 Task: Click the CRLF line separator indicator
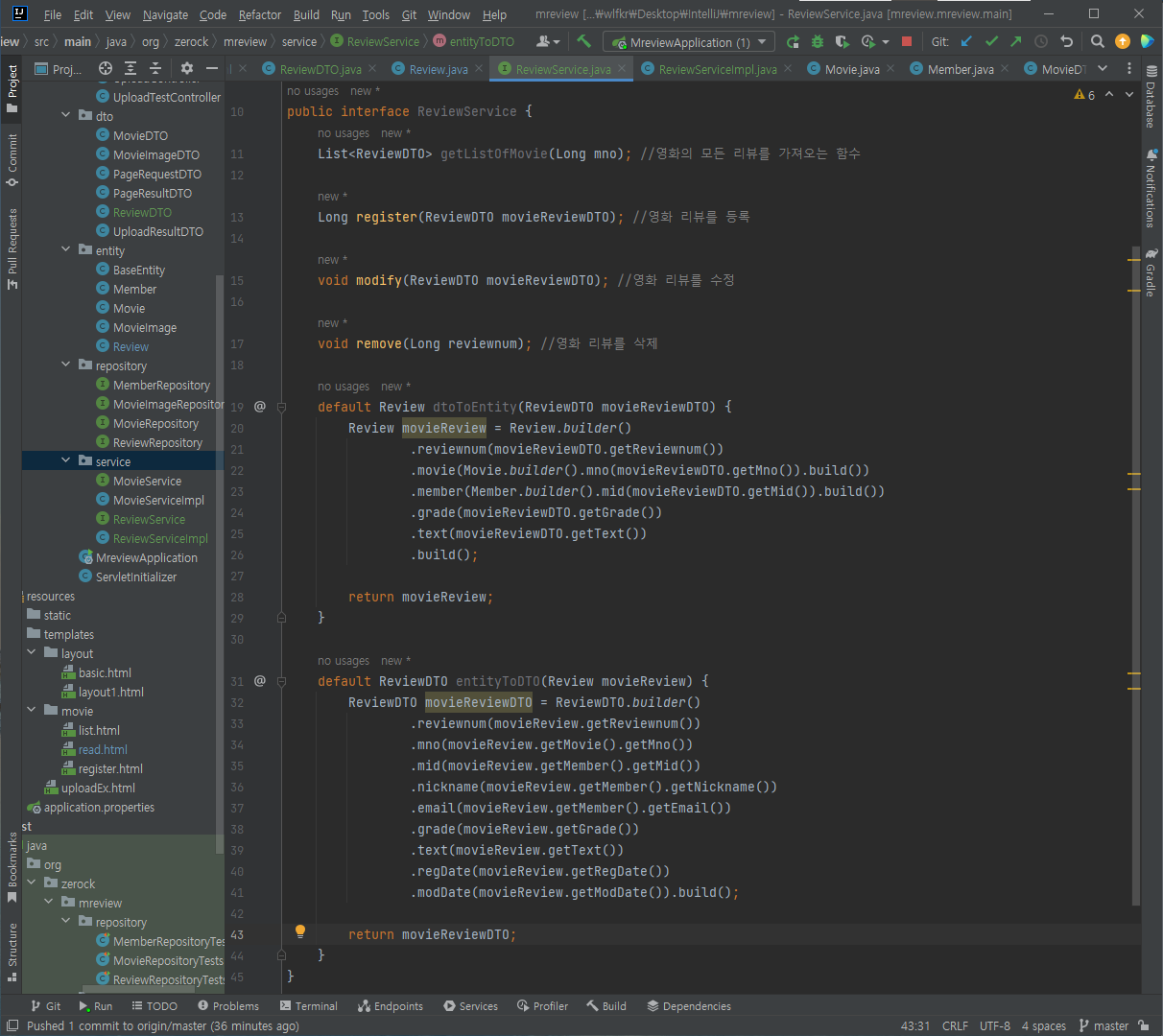point(955,1025)
